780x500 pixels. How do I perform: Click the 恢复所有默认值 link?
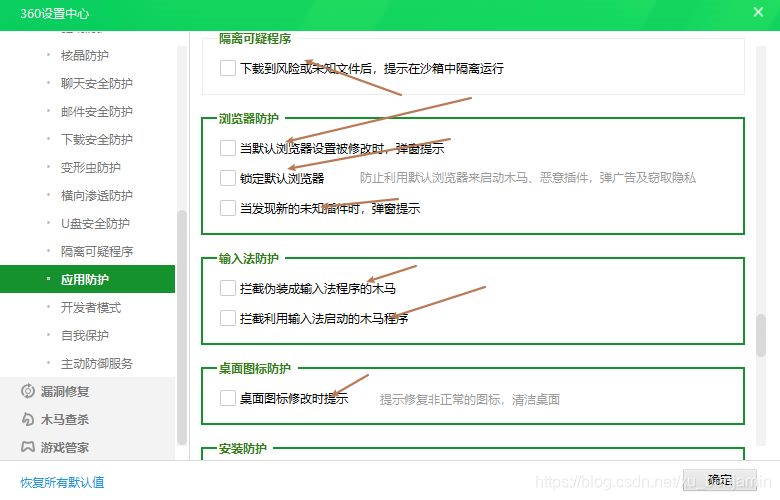(62, 482)
